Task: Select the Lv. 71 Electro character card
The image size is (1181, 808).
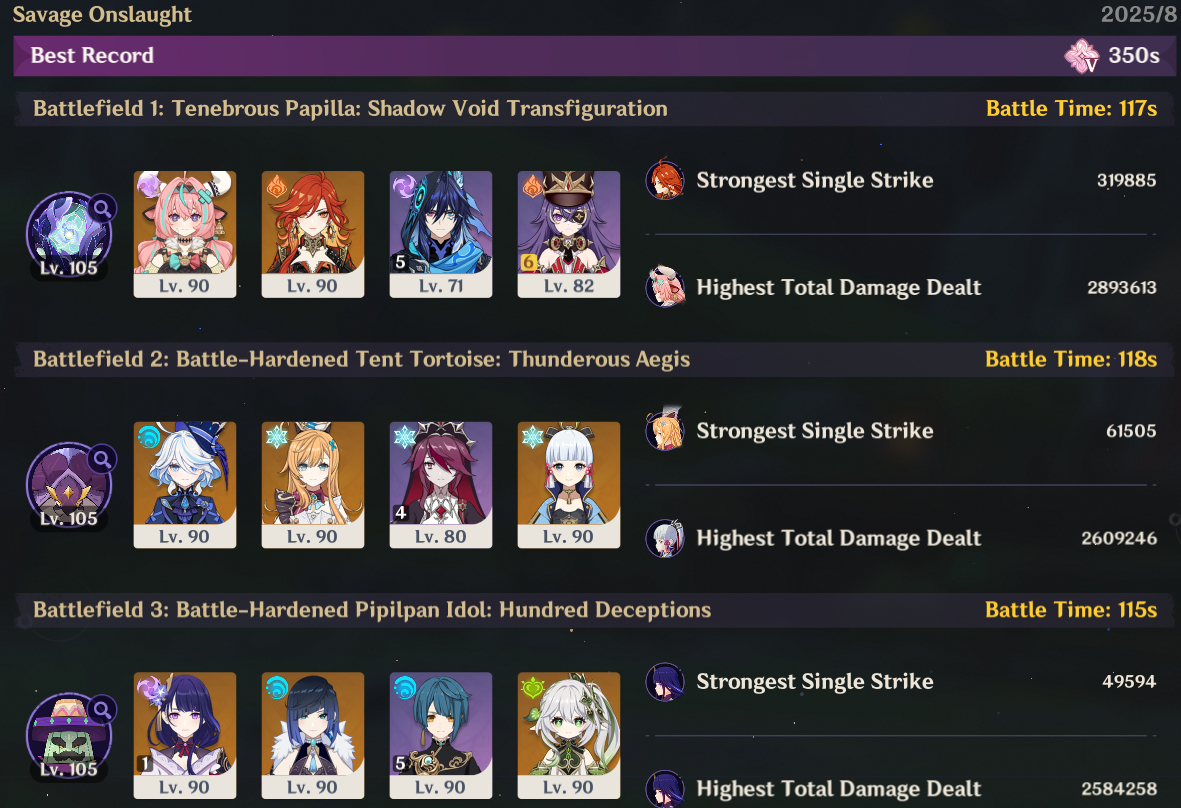Action: (x=441, y=234)
